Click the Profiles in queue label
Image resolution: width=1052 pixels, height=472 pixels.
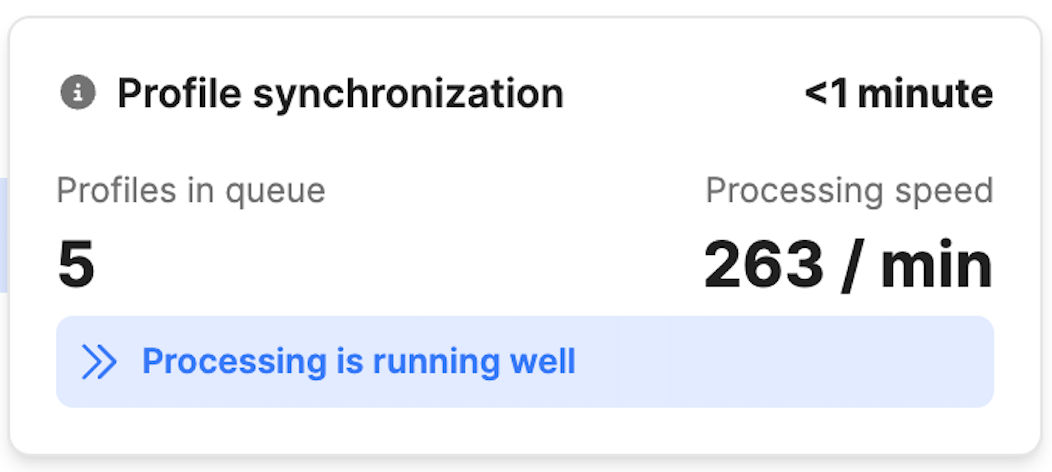coord(191,189)
